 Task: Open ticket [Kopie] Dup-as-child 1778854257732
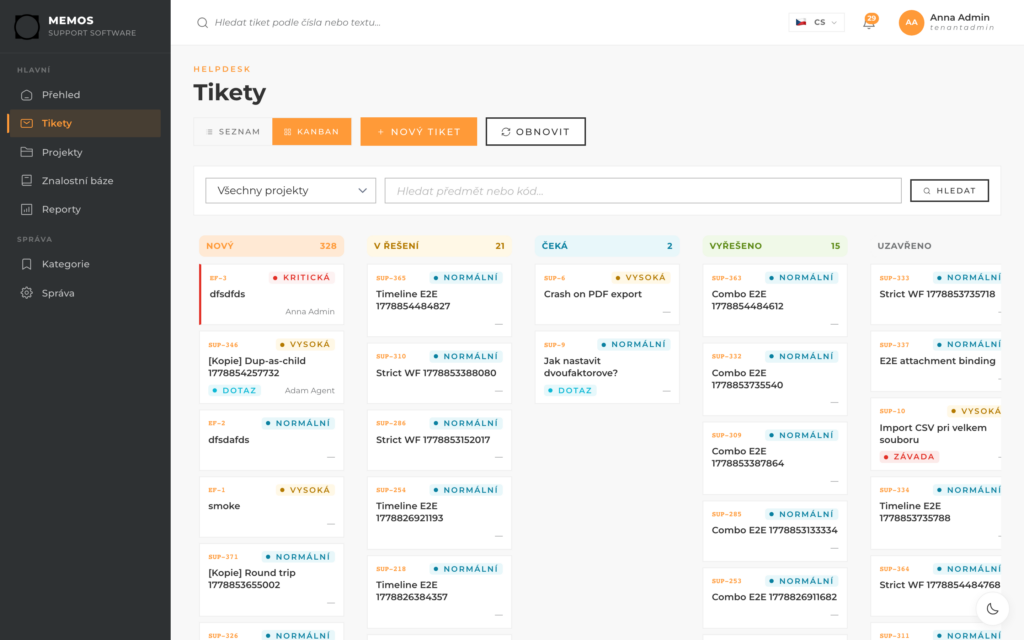tap(271, 367)
